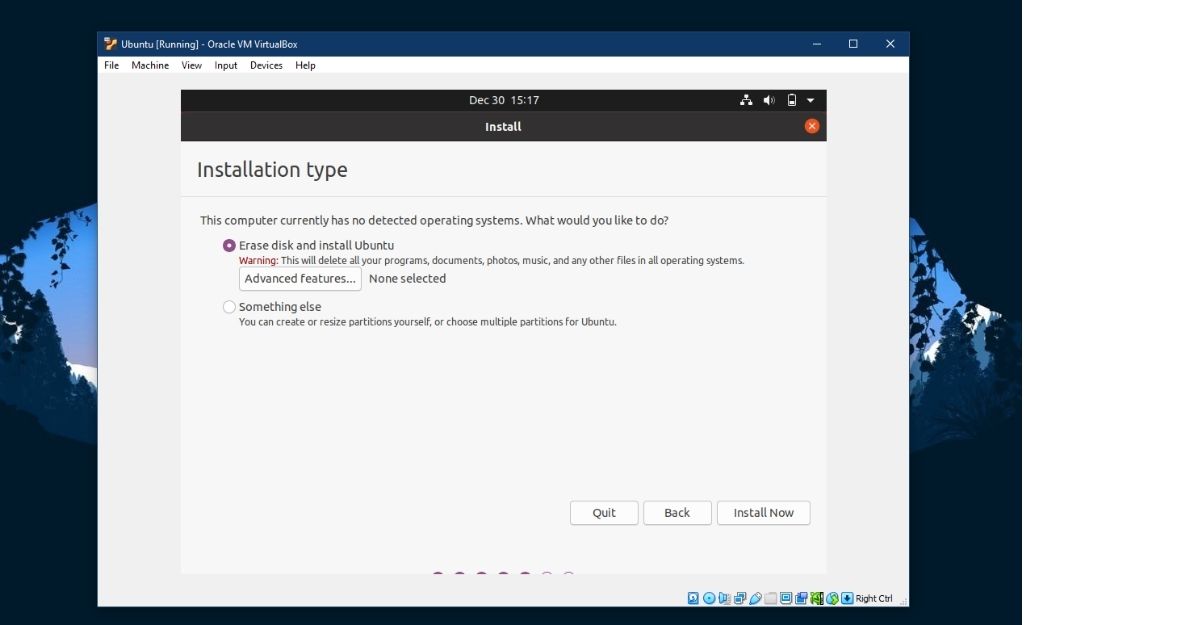Viewport: 1200px width, 625px height.
Task: Click the Back button
Action: tap(677, 513)
